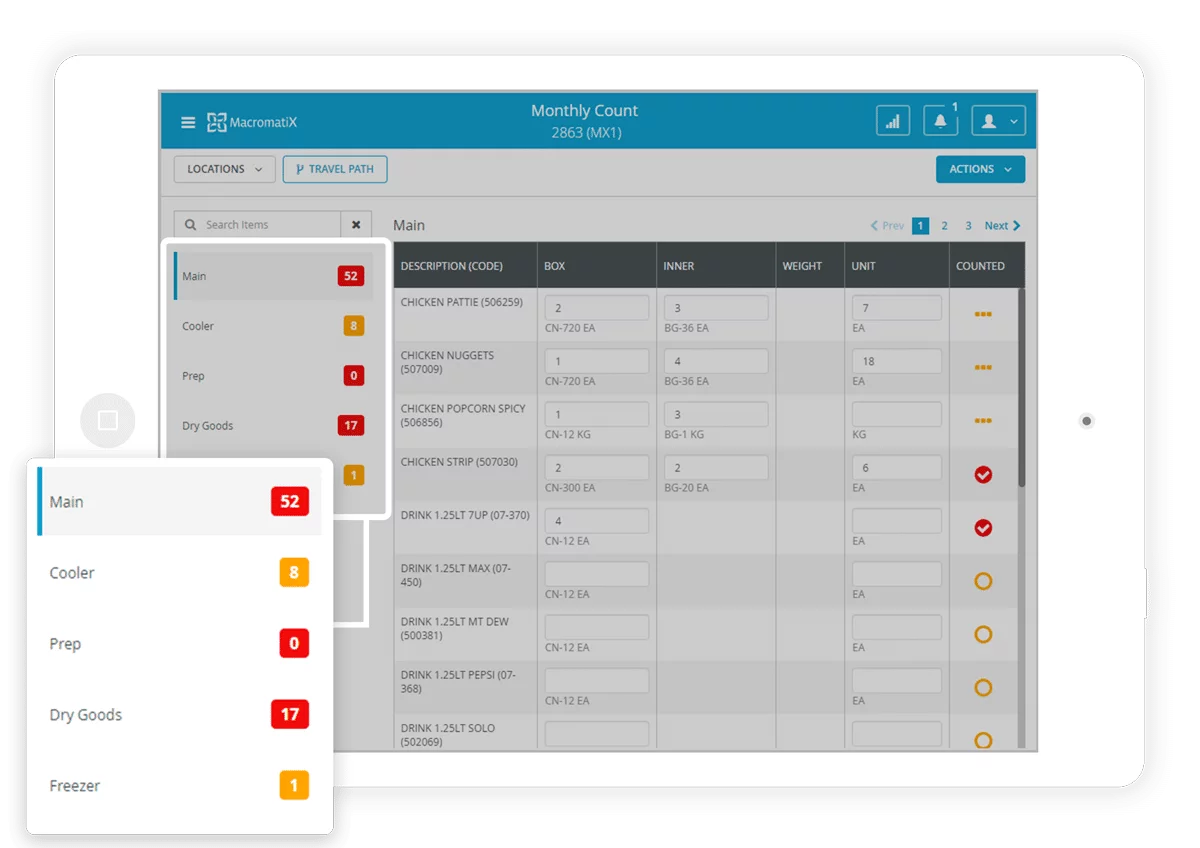Click the counted checkmark for CHICKEN STRIP

click(983, 474)
